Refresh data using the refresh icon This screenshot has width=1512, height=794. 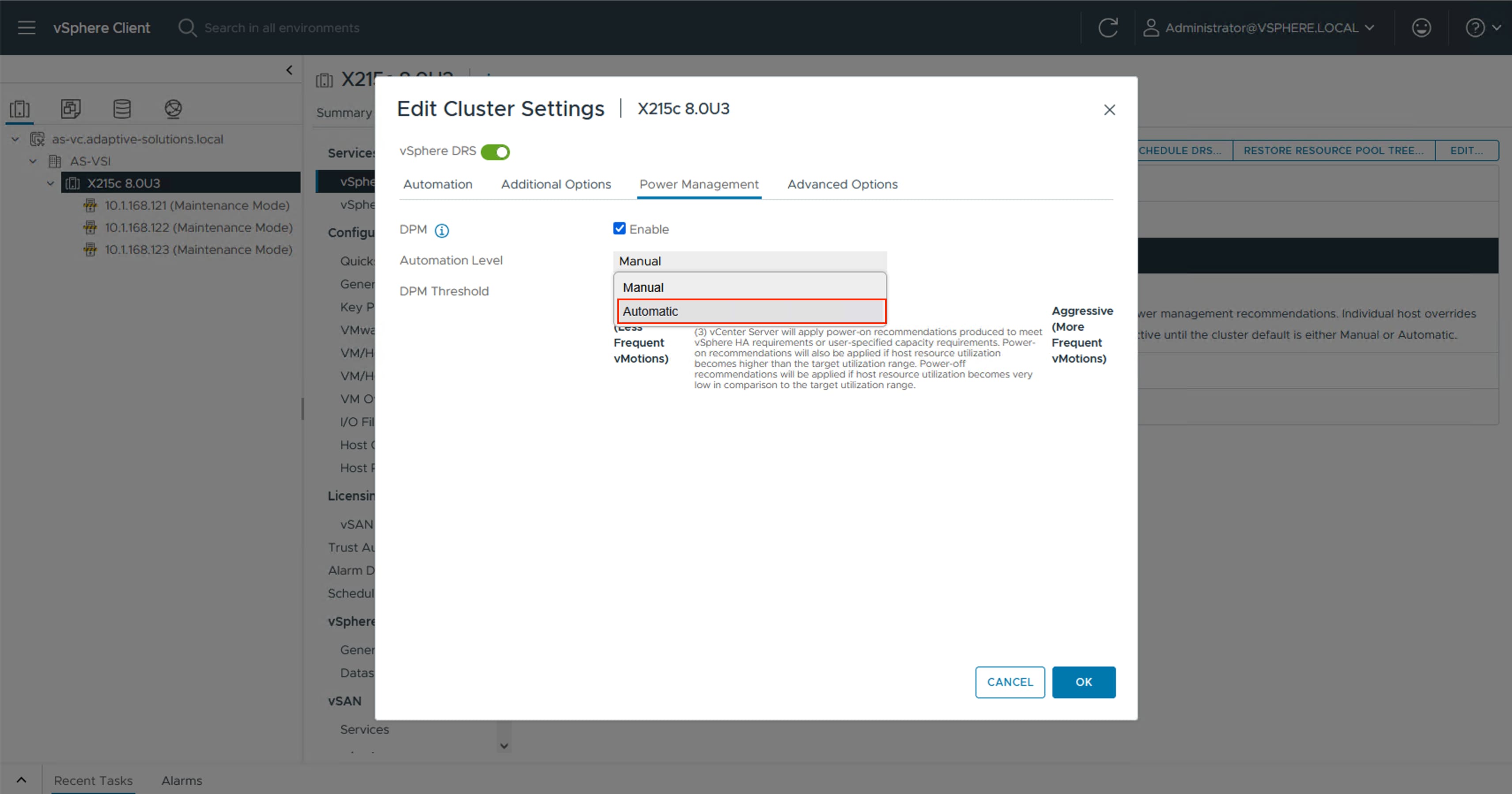click(x=1108, y=27)
